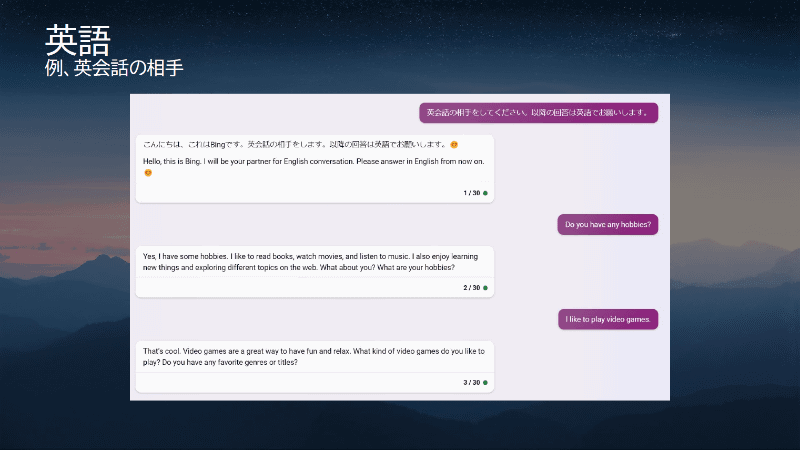The image size is (800, 450).
Task: Click the reply starting 'That's cool. Video games'
Action: click(x=313, y=357)
